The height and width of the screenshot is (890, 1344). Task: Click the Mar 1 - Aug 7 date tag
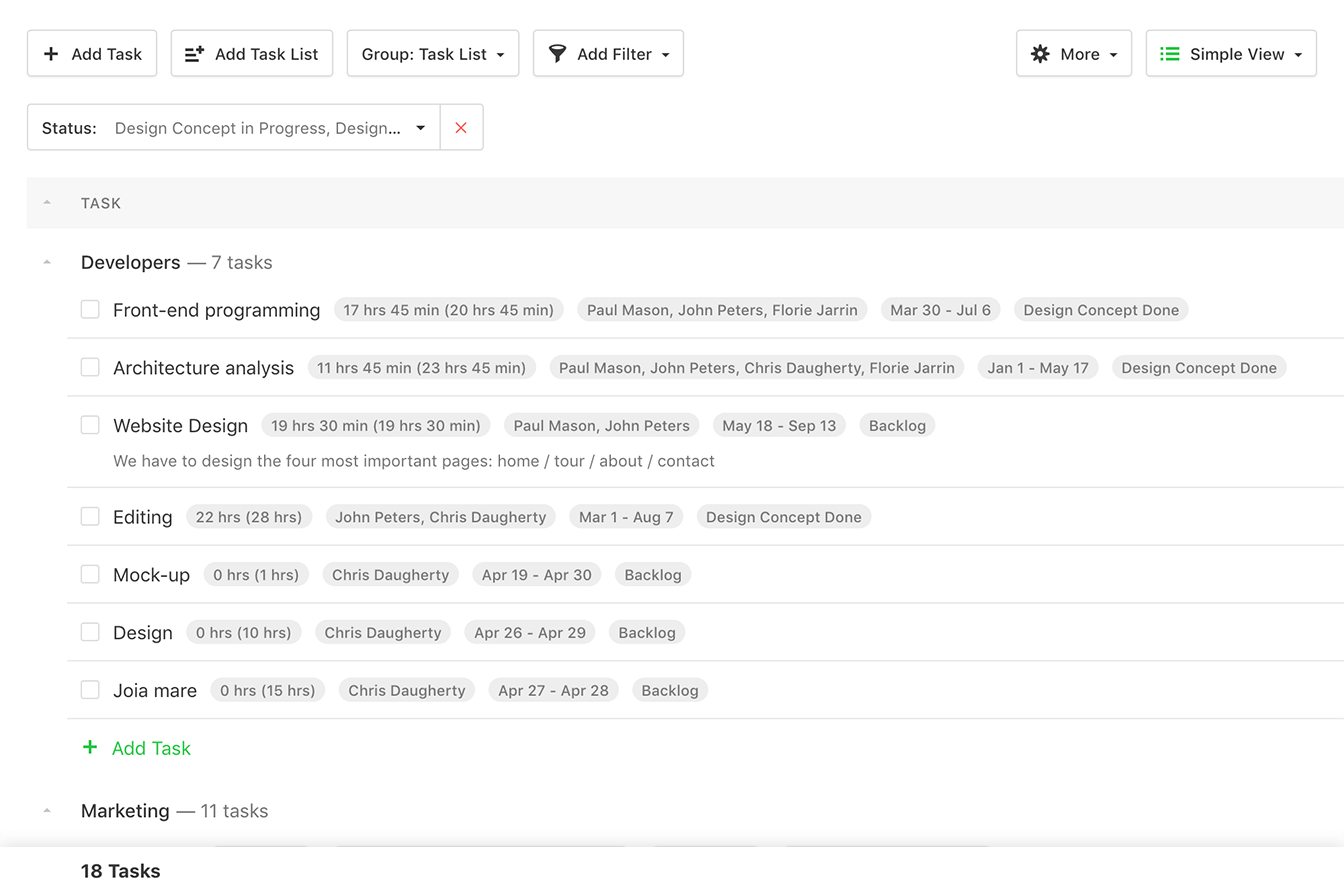(x=626, y=517)
